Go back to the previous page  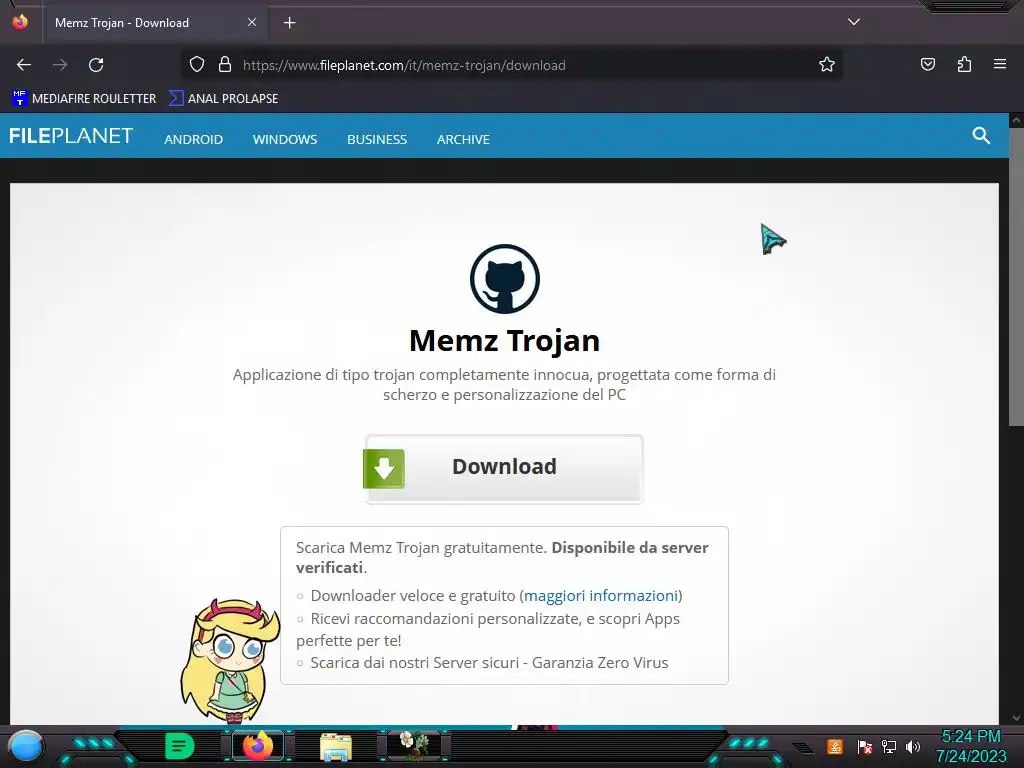24,65
